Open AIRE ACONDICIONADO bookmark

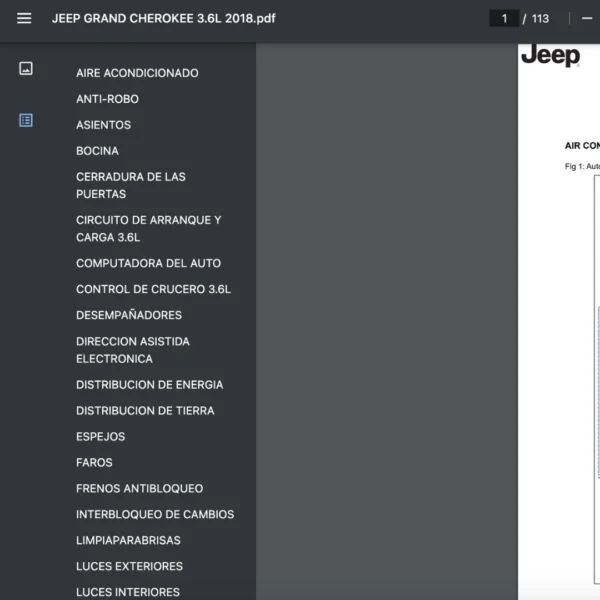click(x=137, y=73)
